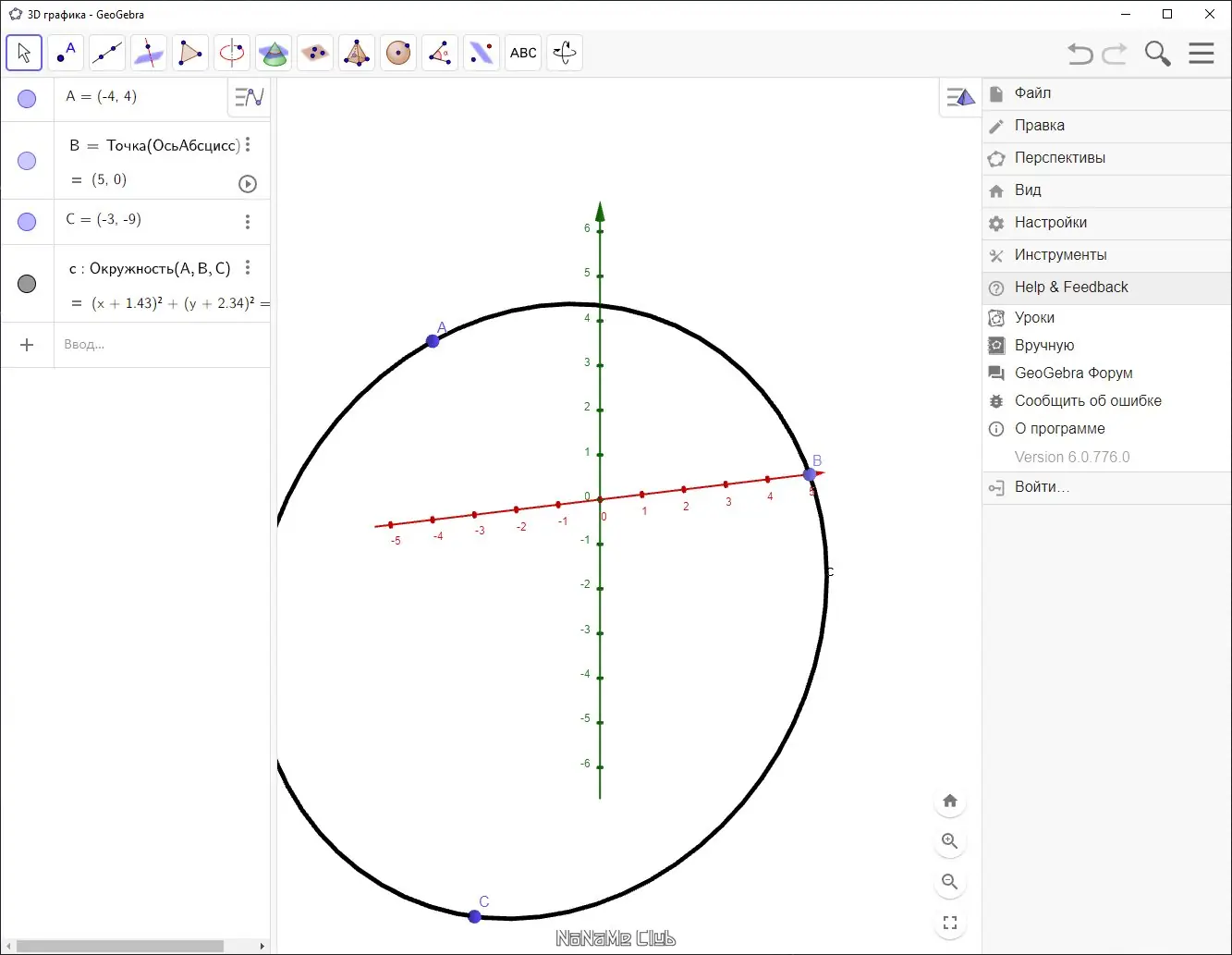Add a new algebra row with plus

(27, 345)
